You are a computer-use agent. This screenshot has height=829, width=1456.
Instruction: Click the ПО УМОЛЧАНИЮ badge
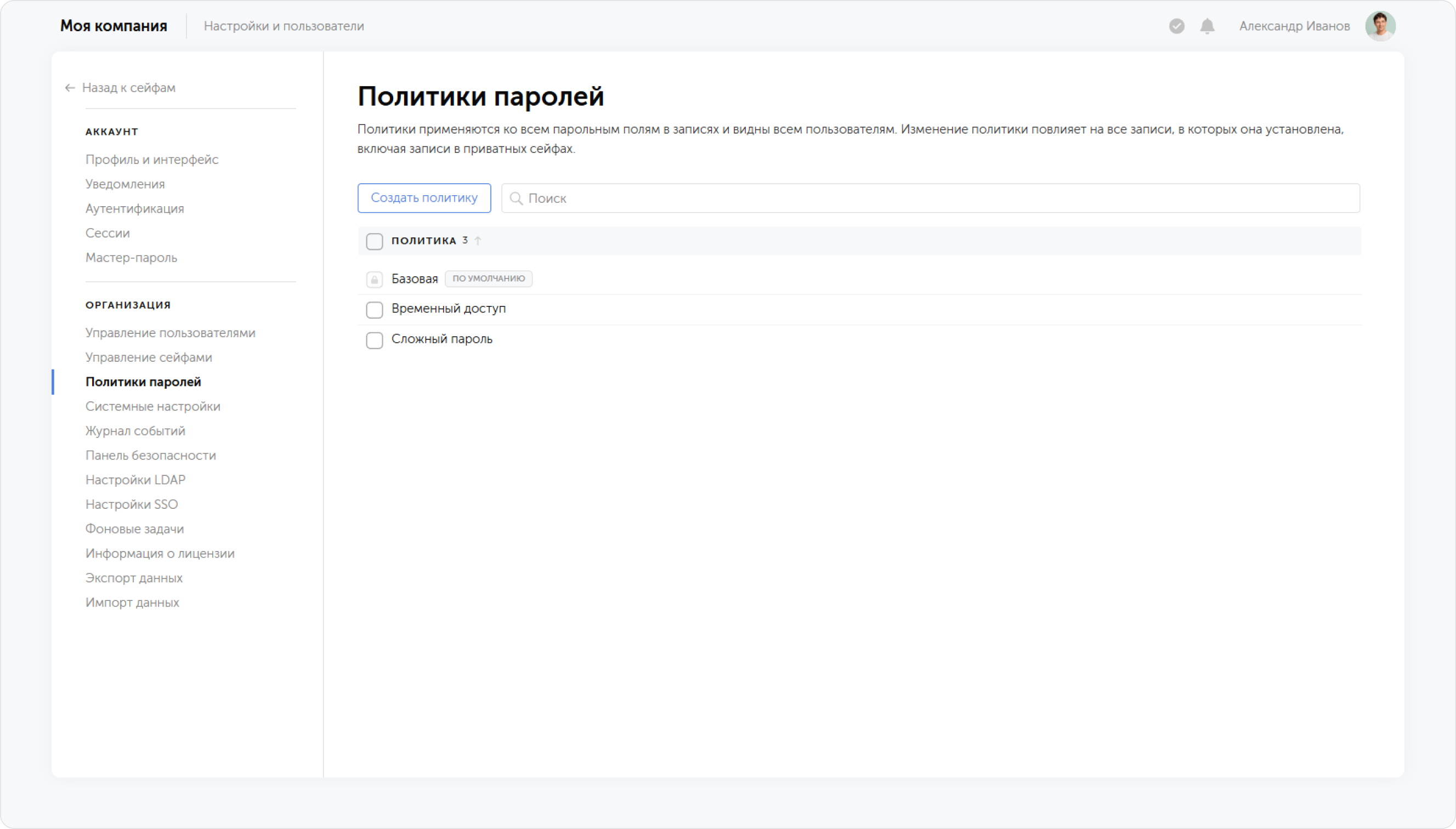click(x=489, y=279)
